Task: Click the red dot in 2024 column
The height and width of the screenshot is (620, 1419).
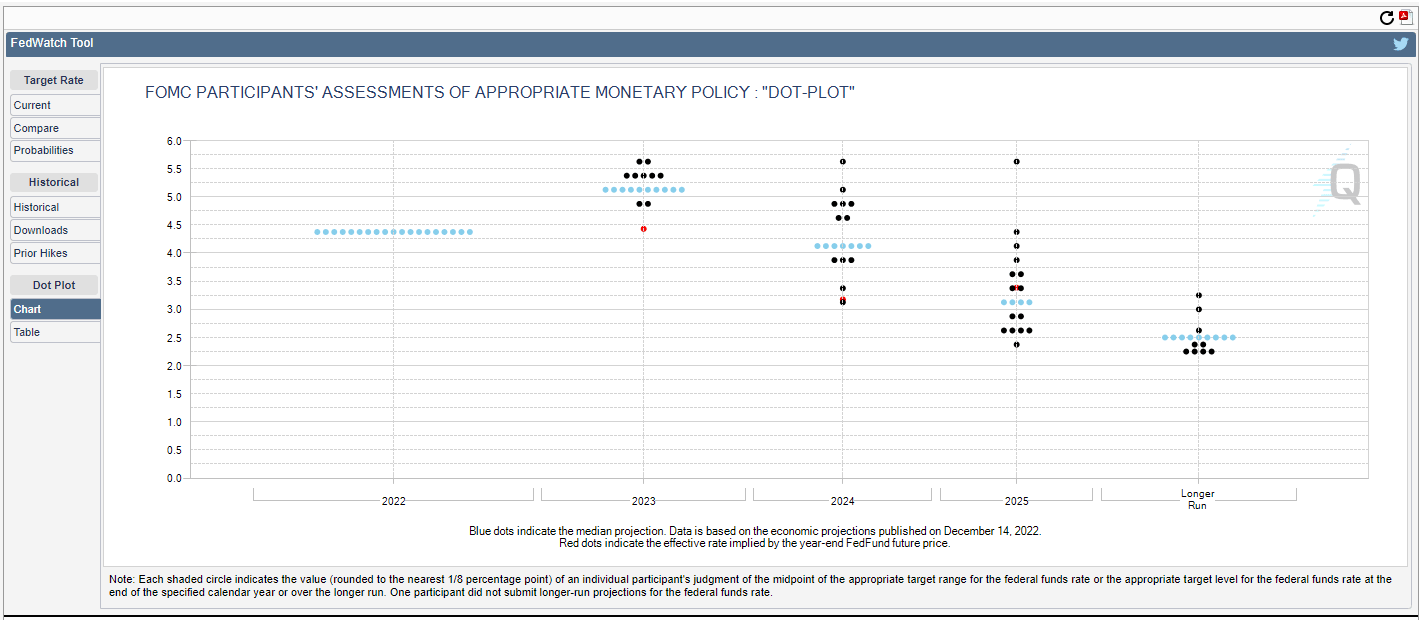Action: [x=843, y=299]
